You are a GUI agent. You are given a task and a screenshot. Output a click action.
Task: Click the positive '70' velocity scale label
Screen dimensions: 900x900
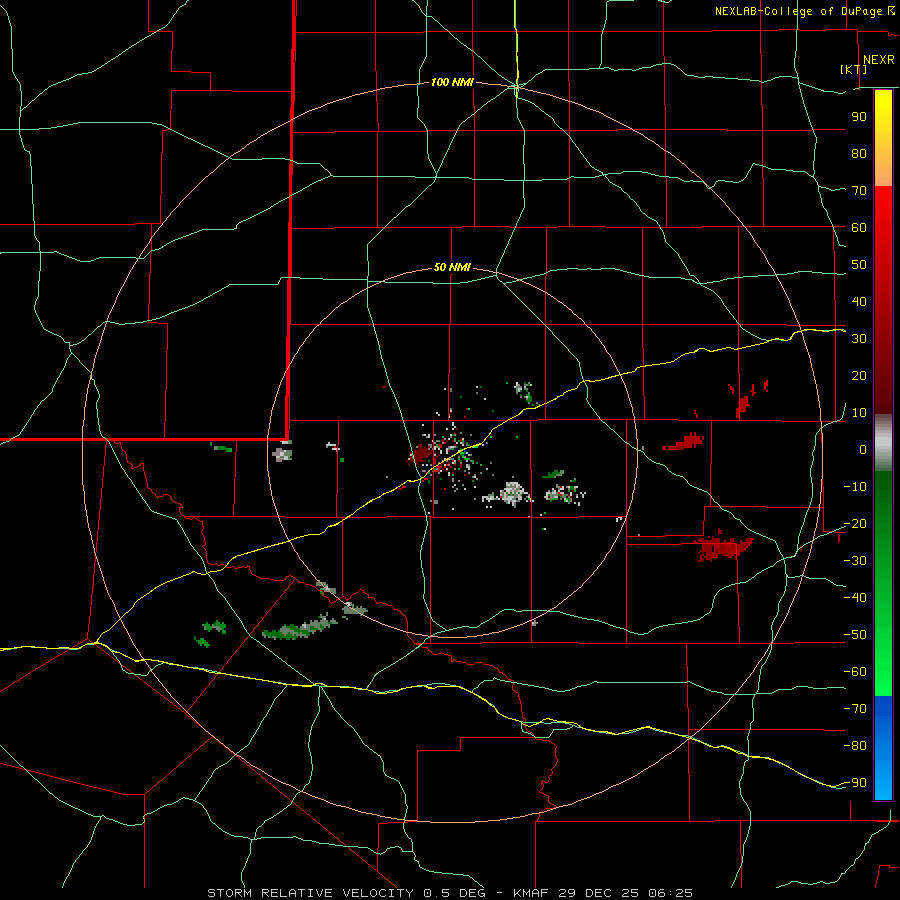pyautogui.click(x=859, y=191)
